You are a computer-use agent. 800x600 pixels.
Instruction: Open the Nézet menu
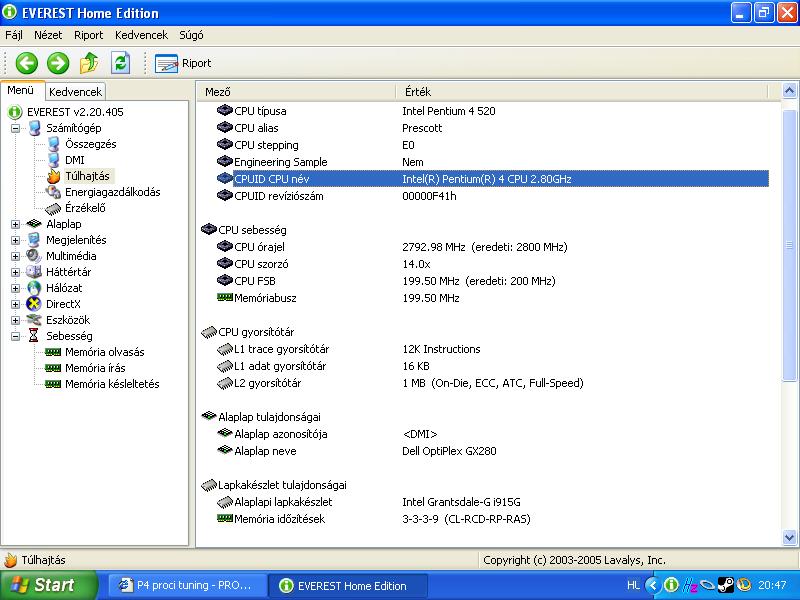[x=48, y=35]
